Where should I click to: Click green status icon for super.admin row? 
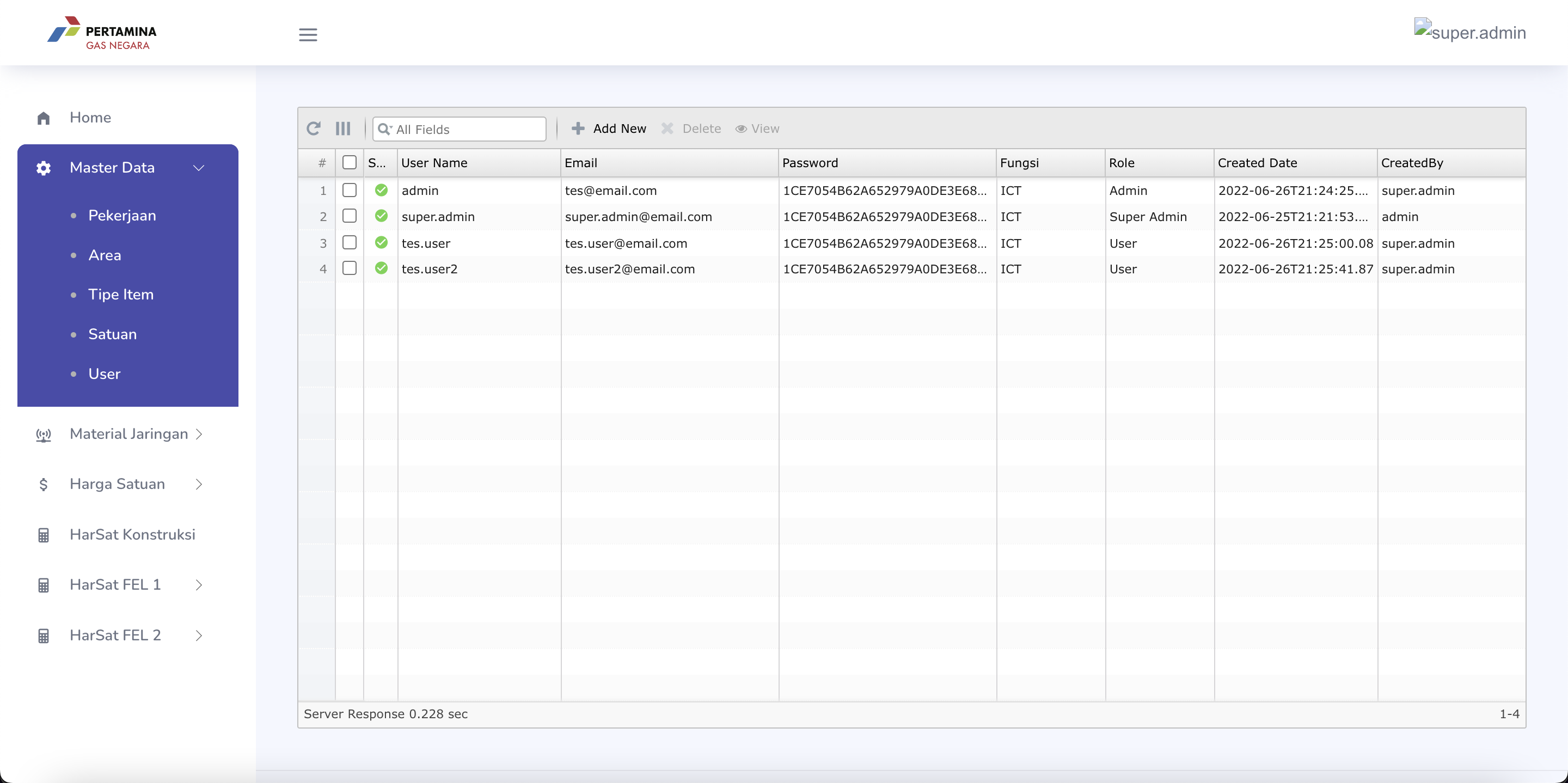coord(381,216)
